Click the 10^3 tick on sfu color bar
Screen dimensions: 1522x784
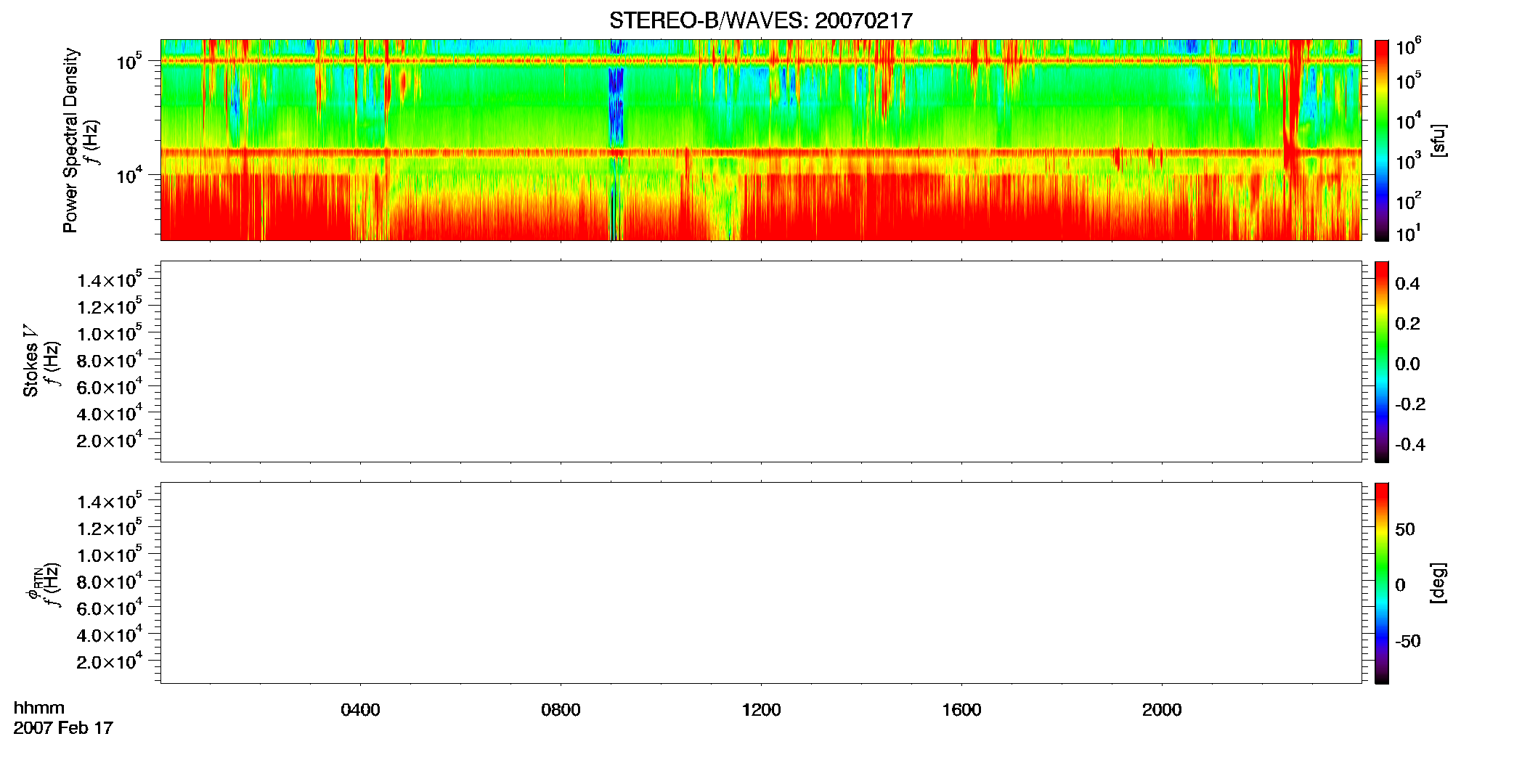pos(1409,161)
